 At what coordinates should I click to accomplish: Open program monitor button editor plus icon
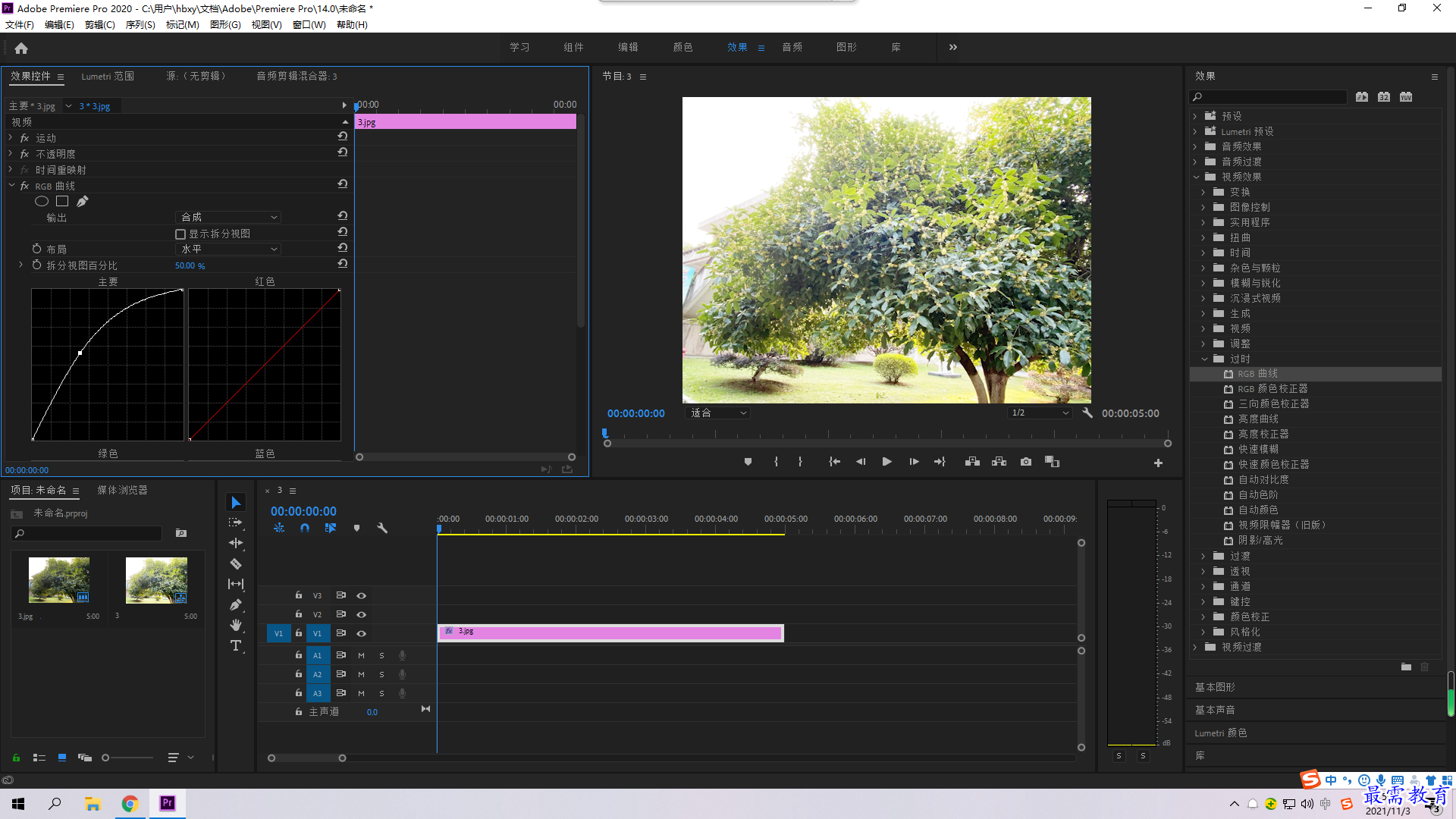(x=1158, y=463)
